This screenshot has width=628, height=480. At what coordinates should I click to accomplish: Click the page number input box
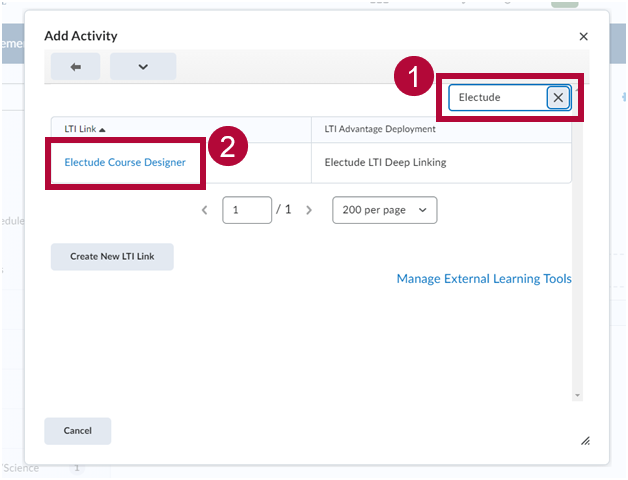pos(246,210)
